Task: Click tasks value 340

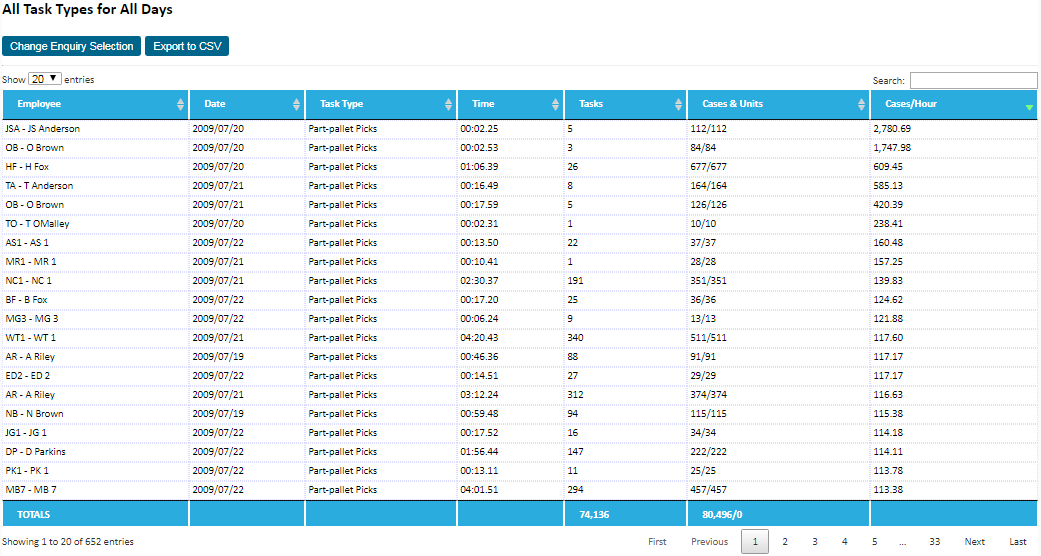Action: (x=575, y=338)
